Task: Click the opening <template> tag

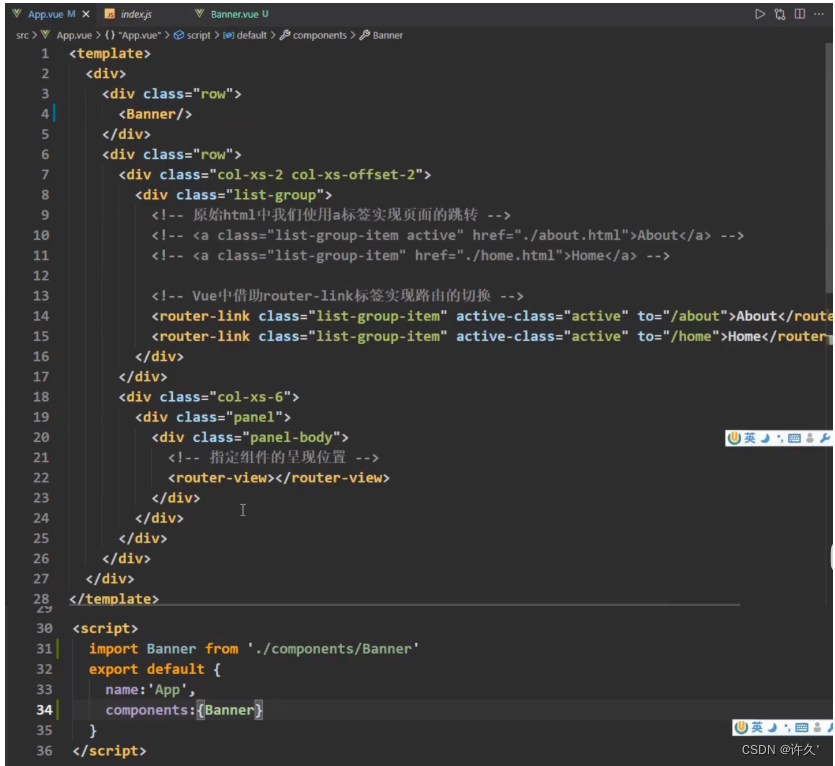Action: [x=110, y=53]
